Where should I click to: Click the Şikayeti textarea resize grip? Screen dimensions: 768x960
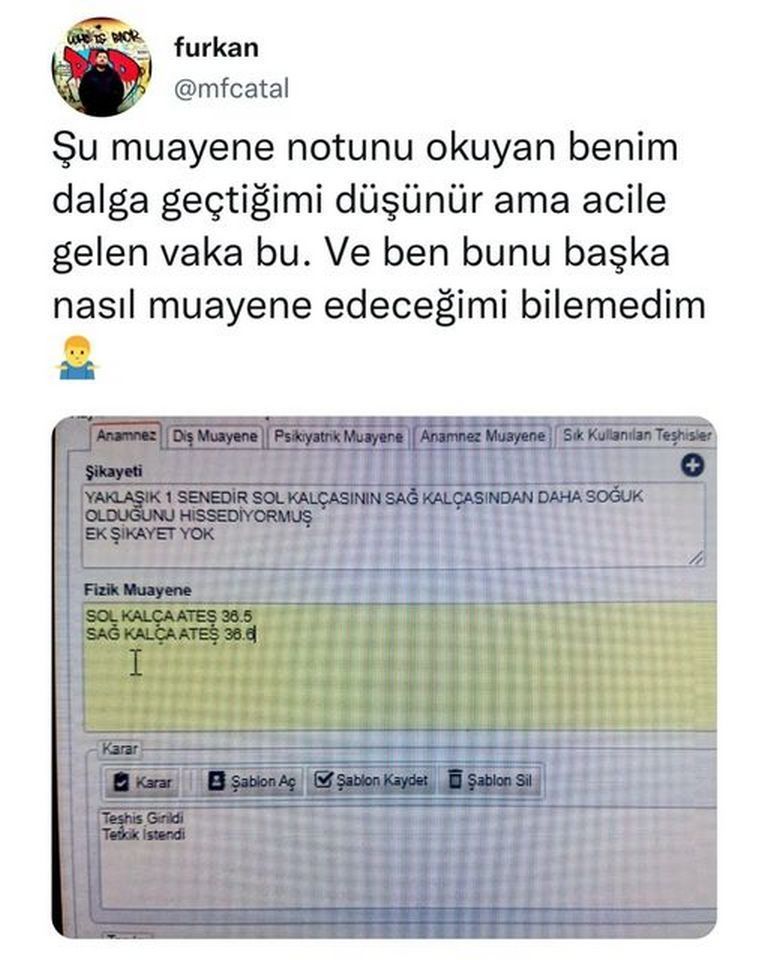[x=696, y=558]
